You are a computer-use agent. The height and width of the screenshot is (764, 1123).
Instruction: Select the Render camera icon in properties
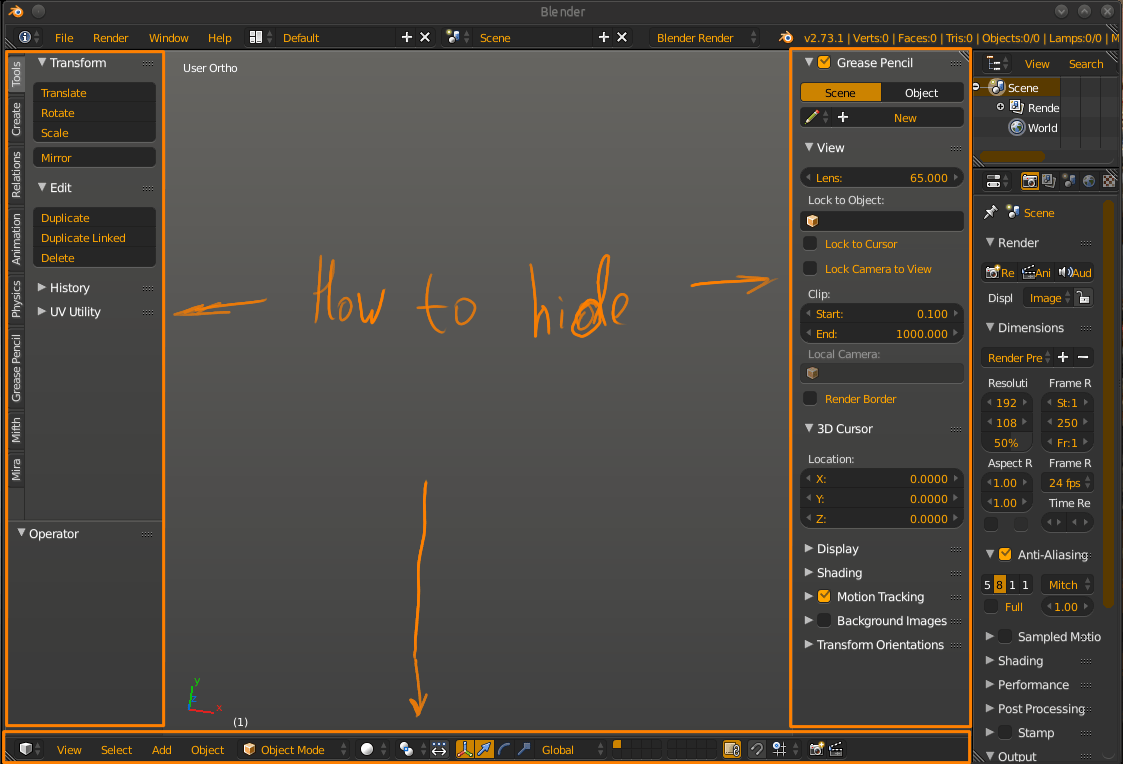1029,180
